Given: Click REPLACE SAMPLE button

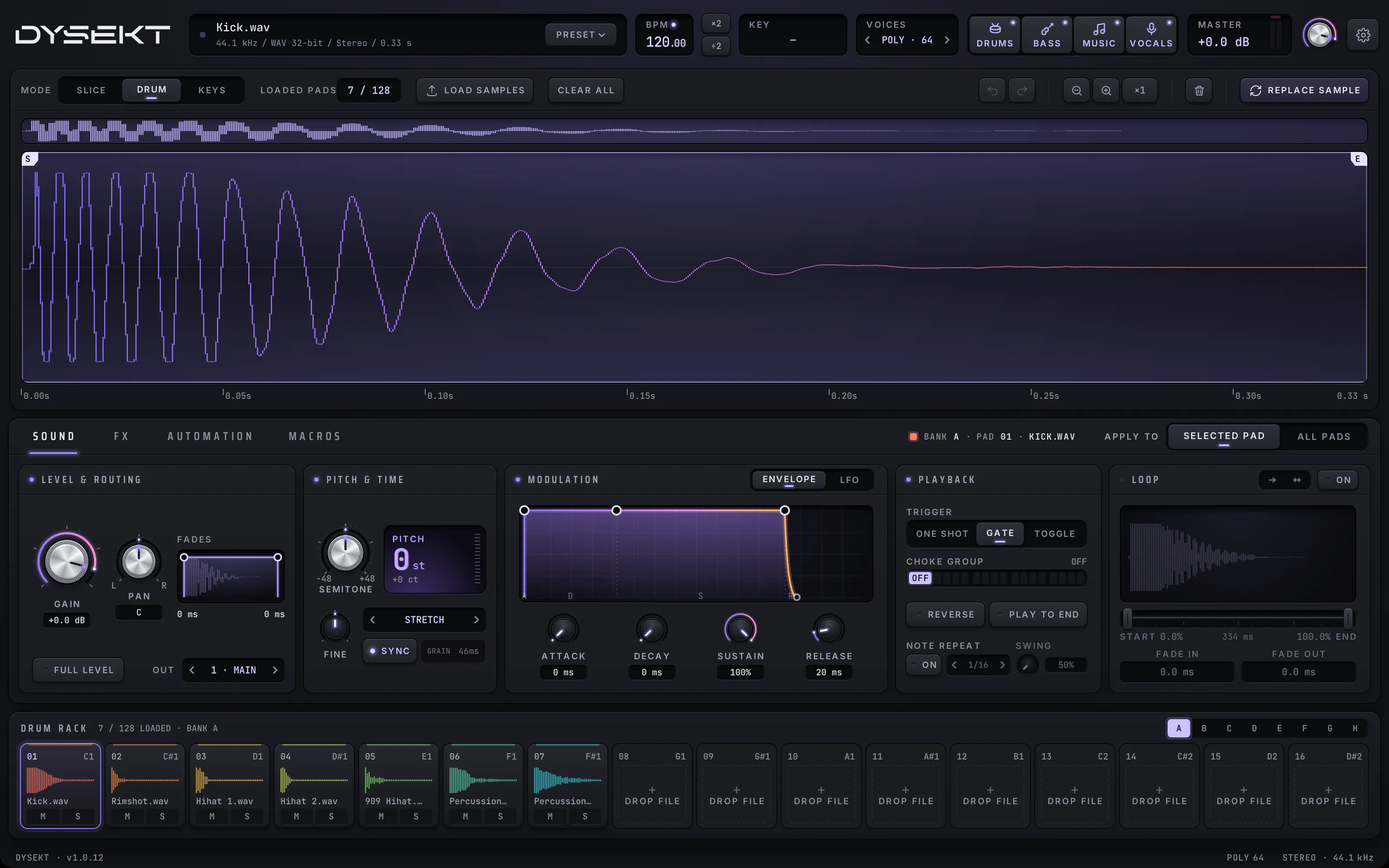Looking at the screenshot, I should (x=1304, y=90).
